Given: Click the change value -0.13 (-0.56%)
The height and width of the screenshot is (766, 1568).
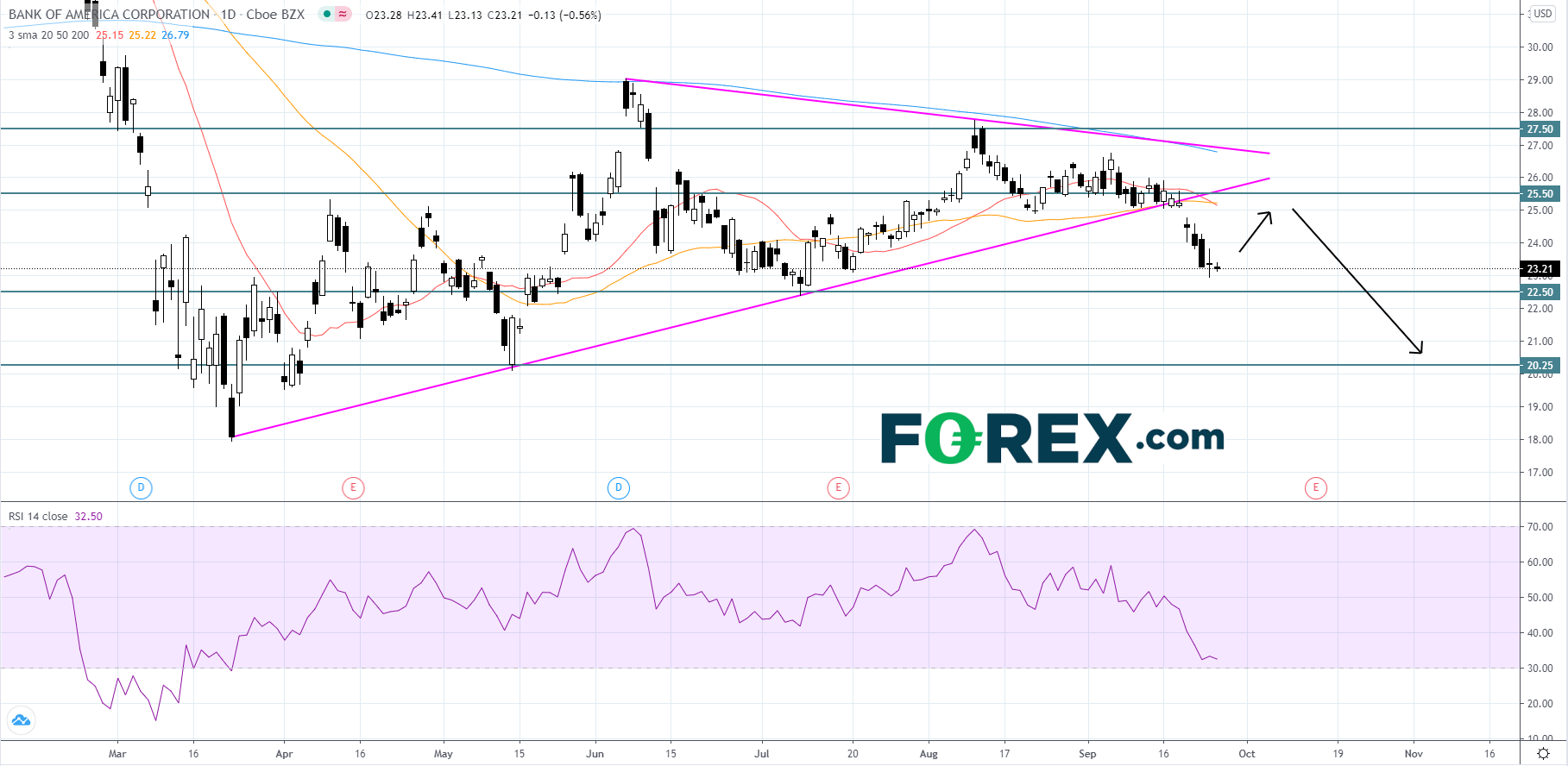Looking at the screenshot, I should click(x=564, y=16).
